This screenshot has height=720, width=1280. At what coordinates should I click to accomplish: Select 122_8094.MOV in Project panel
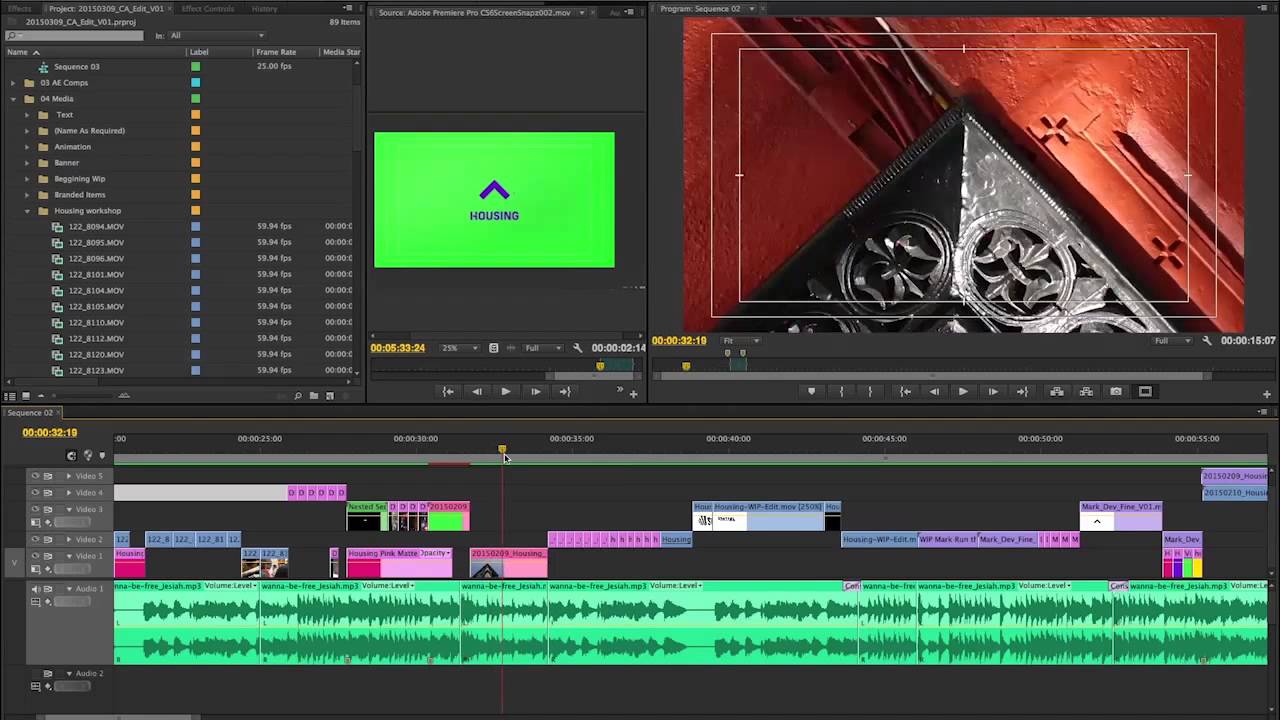pyautogui.click(x=96, y=227)
